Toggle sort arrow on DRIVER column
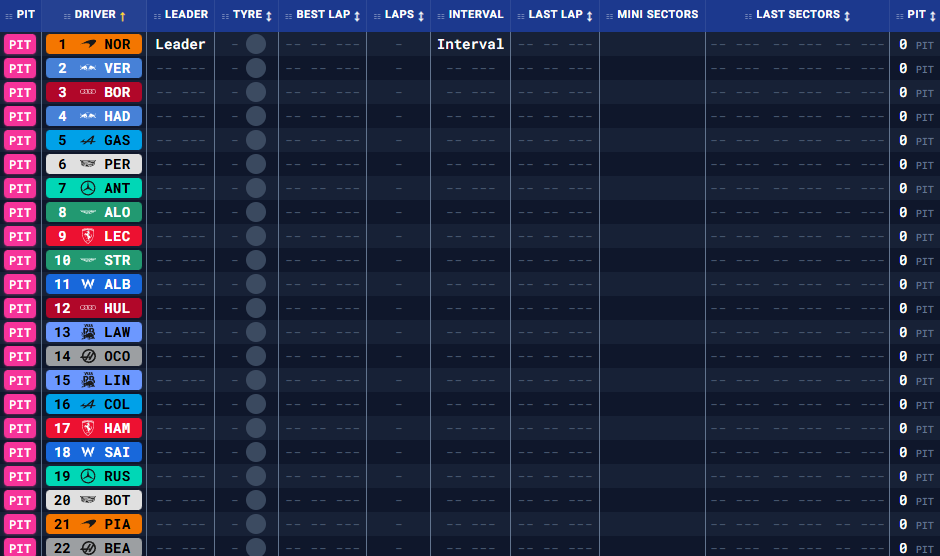The image size is (940, 556). [123, 16]
